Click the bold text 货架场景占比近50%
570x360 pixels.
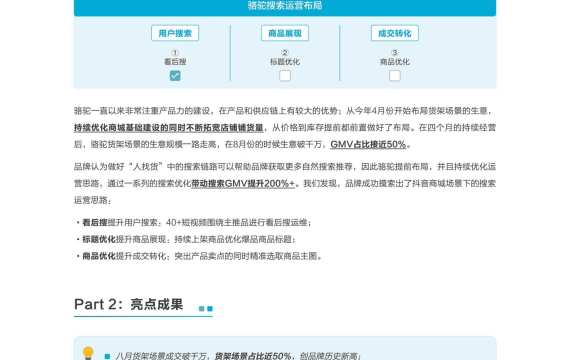(x=253, y=356)
